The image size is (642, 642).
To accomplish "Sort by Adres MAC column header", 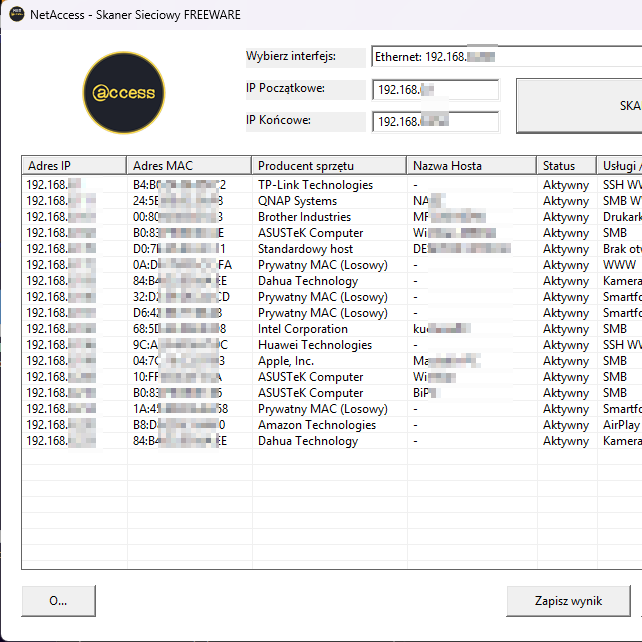I will click(x=189, y=165).
